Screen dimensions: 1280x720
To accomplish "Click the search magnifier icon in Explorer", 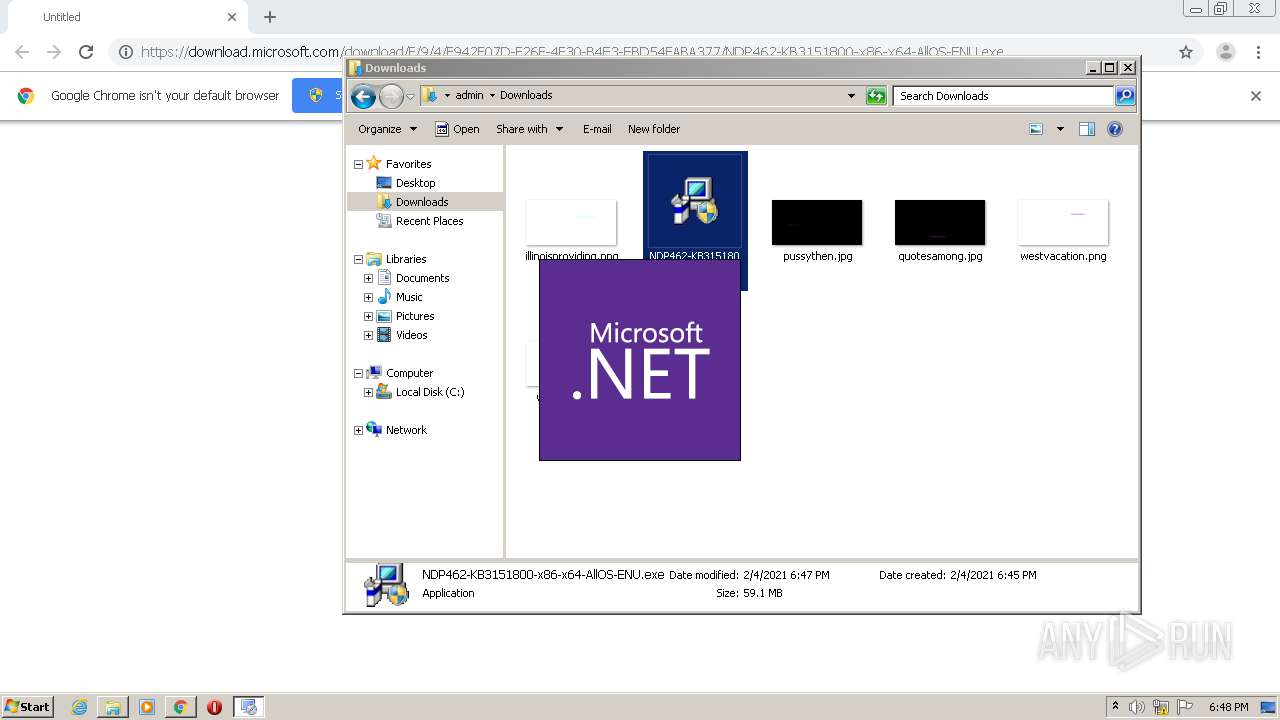I will click(1125, 96).
